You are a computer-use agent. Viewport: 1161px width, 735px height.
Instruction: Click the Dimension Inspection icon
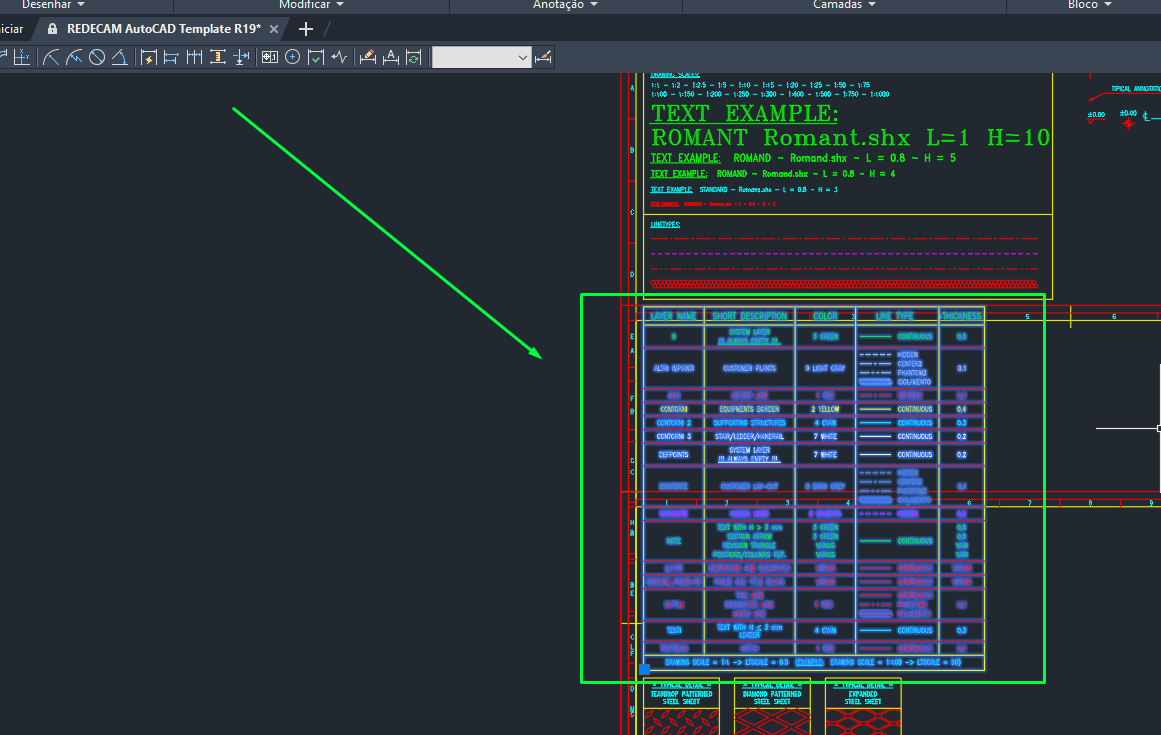(x=316, y=57)
